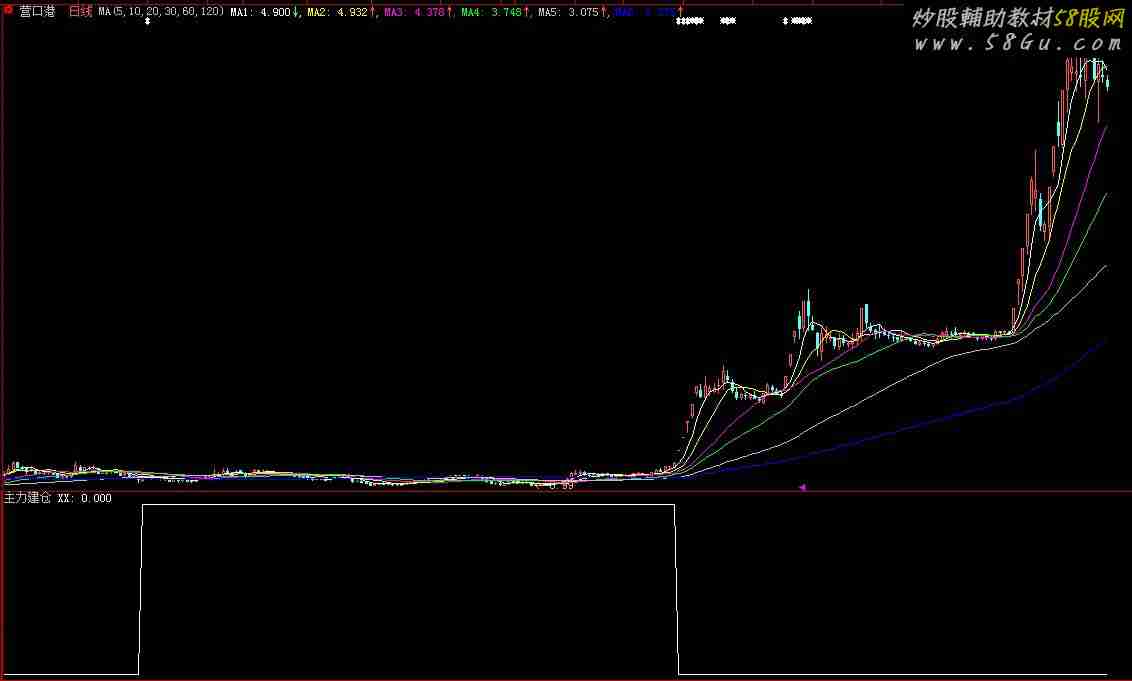Click the red icon before 营口港
1132x681 pixels.
click(x=9, y=10)
